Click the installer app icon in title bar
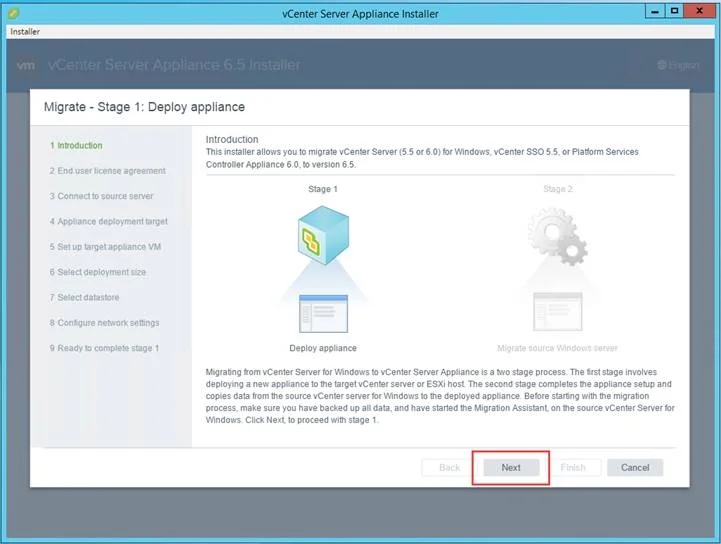Screen dimensions: 721x544 coord(13,13)
